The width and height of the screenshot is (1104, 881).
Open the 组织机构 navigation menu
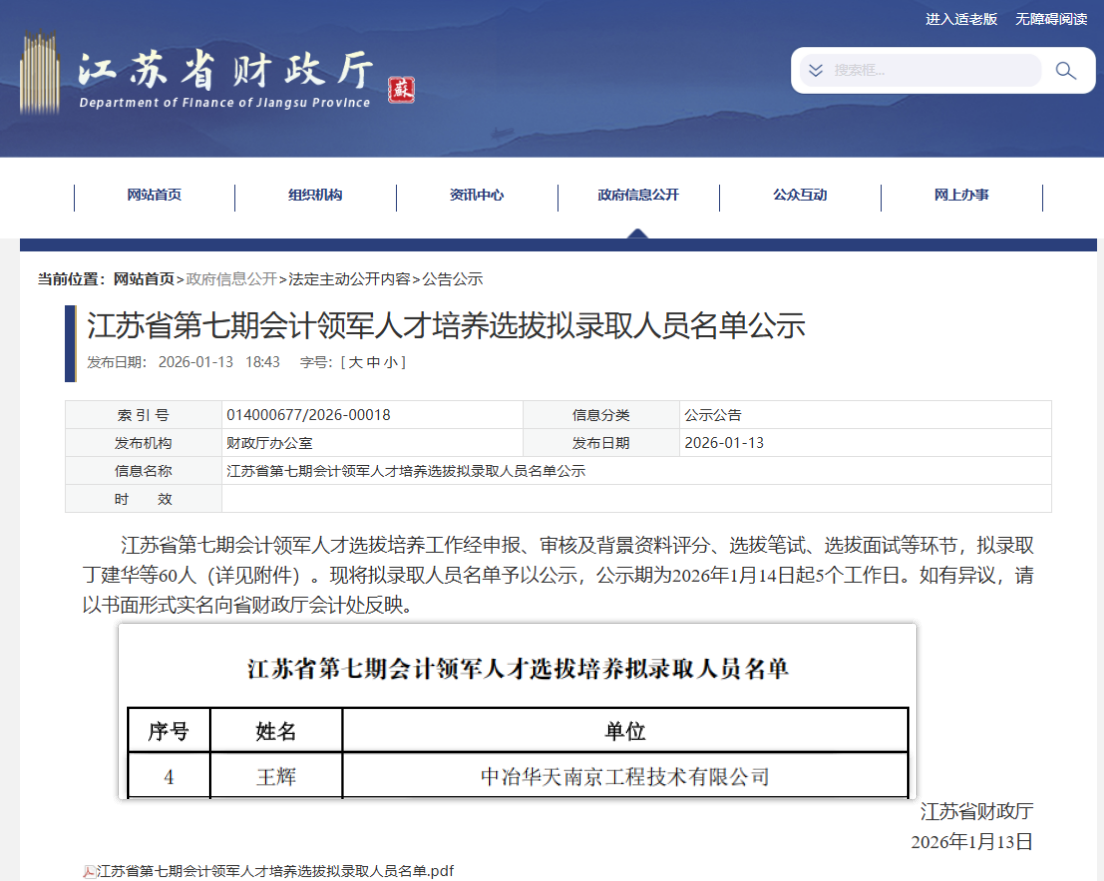(315, 195)
